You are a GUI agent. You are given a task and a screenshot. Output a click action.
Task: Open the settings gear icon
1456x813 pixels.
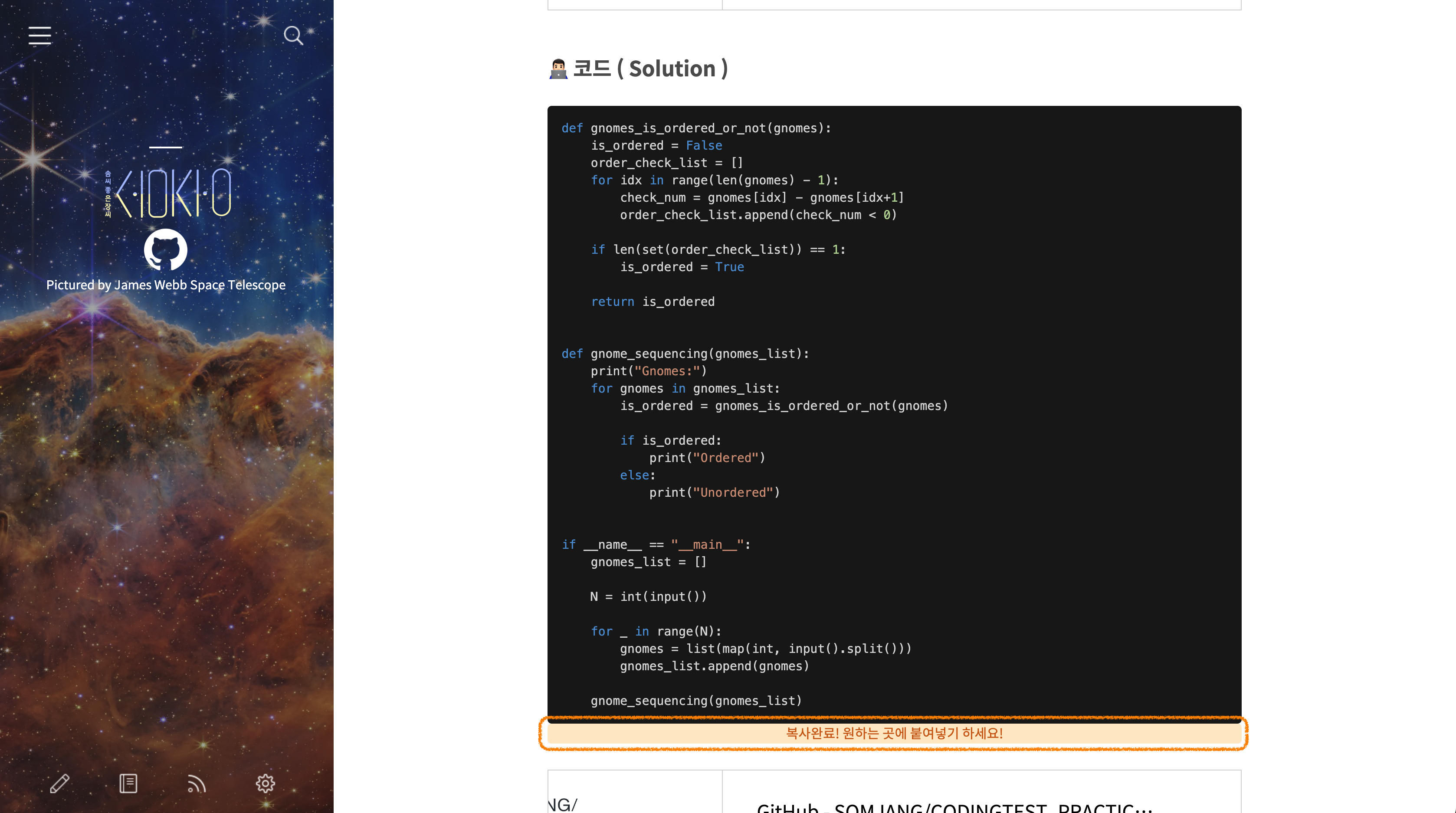(265, 783)
